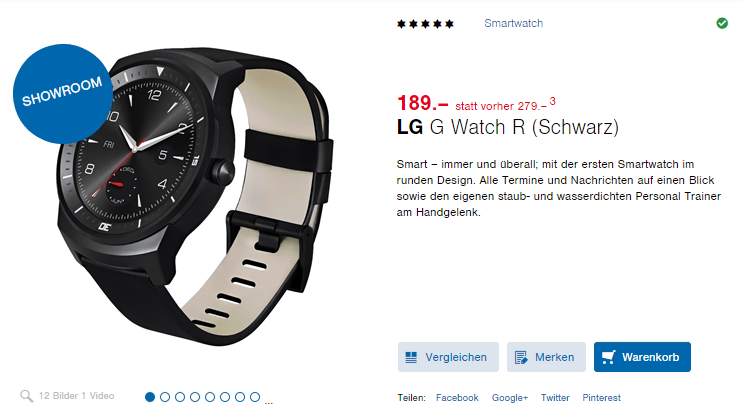
Task: Click the green availability checkmark icon
Action: click(x=722, y=23)
